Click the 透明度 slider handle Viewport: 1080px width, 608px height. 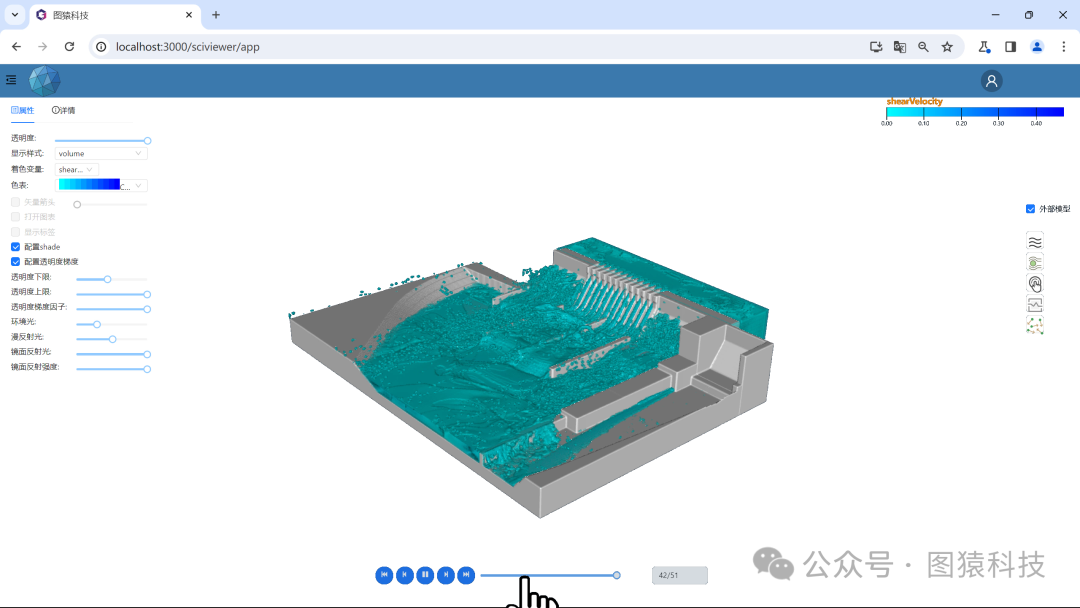147,140
